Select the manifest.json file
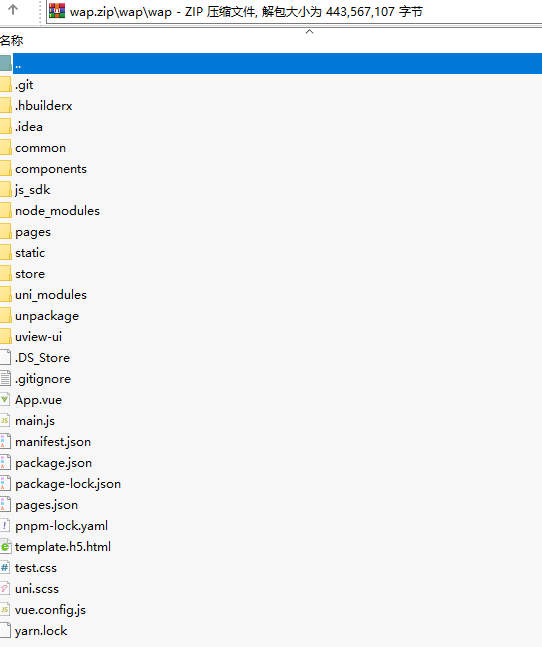 coord(53,442)
